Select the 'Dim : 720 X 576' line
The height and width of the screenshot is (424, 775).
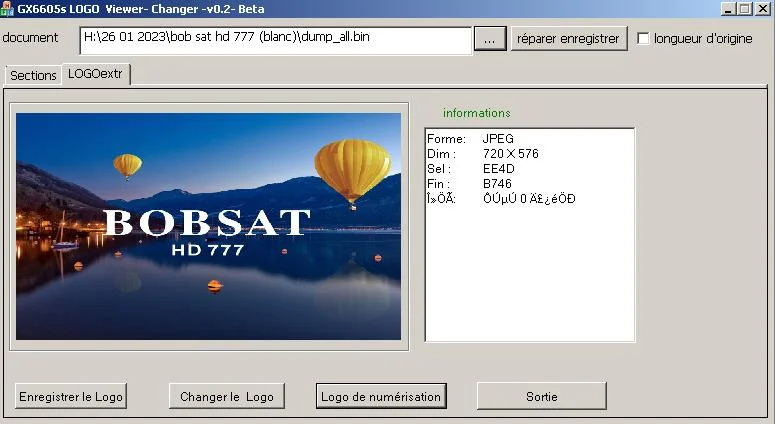tap(483, 154)
